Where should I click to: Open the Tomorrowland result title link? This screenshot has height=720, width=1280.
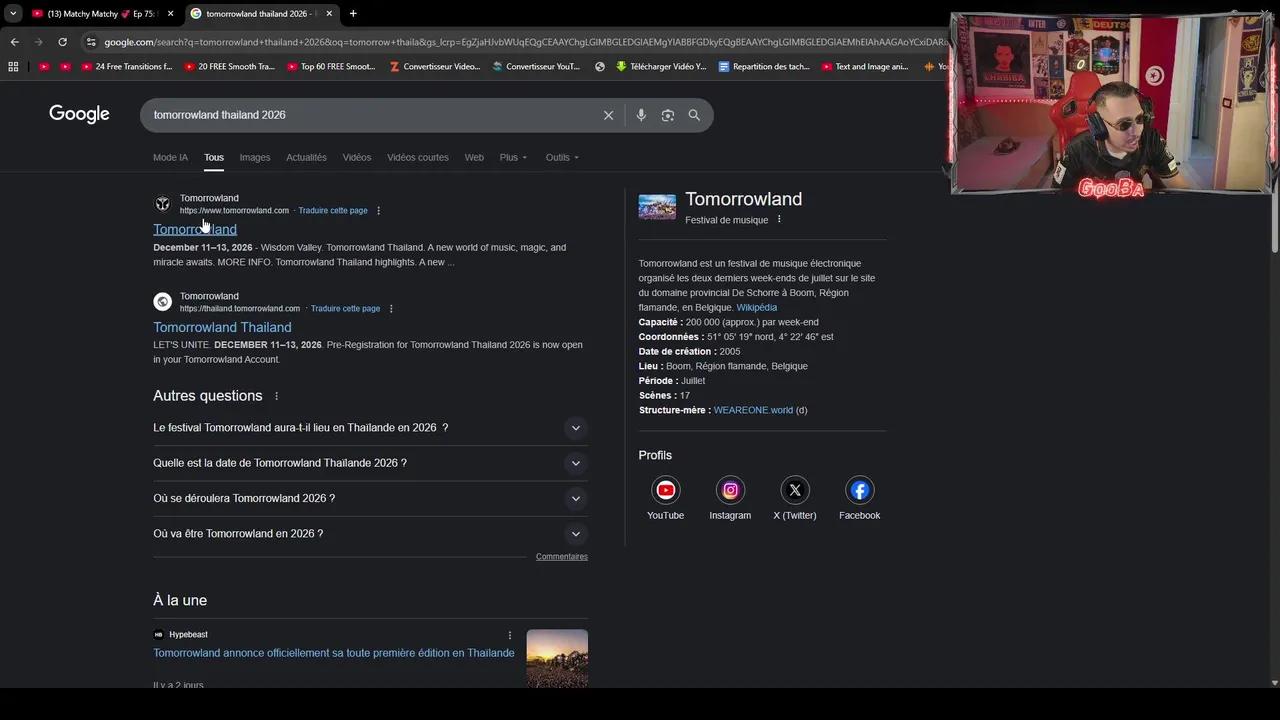pyautogui.click(x=195, y=229)
